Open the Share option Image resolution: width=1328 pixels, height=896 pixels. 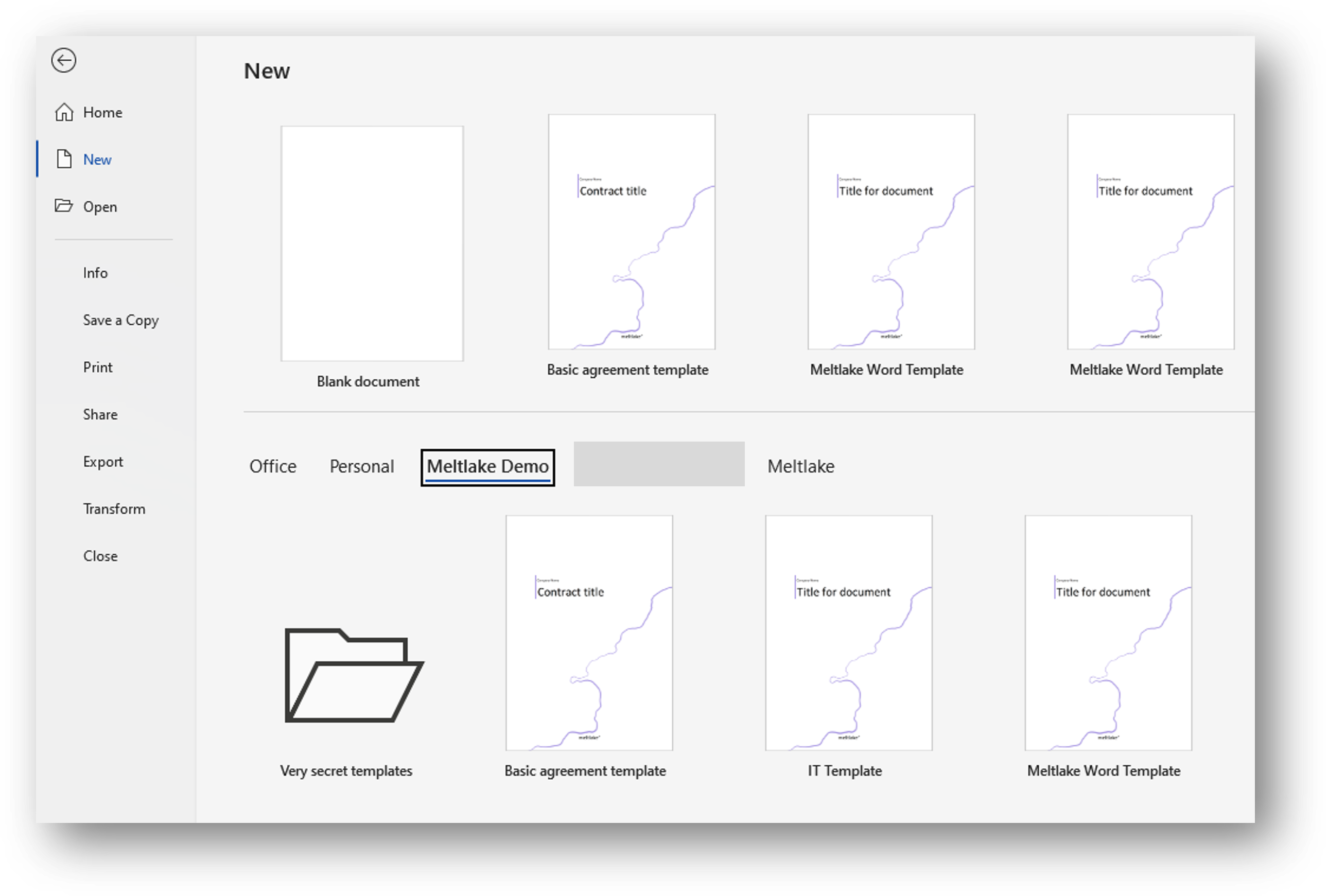click(100, 415)
